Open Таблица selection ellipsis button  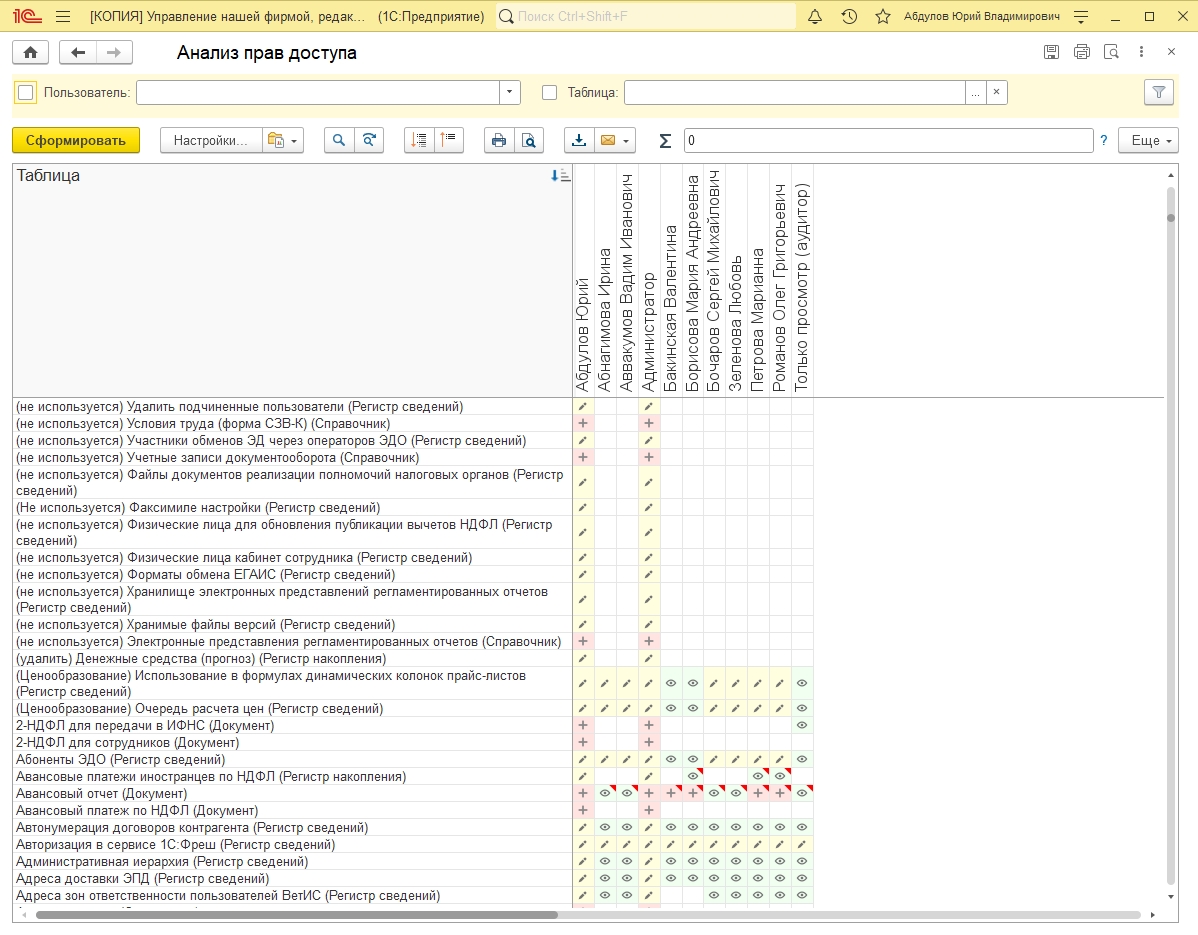[x=975, y=92]
